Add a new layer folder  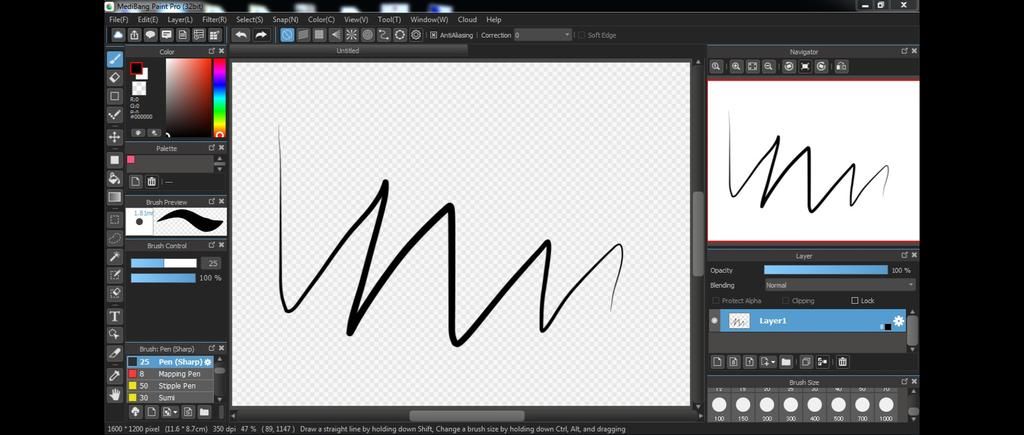pos(786,361)
